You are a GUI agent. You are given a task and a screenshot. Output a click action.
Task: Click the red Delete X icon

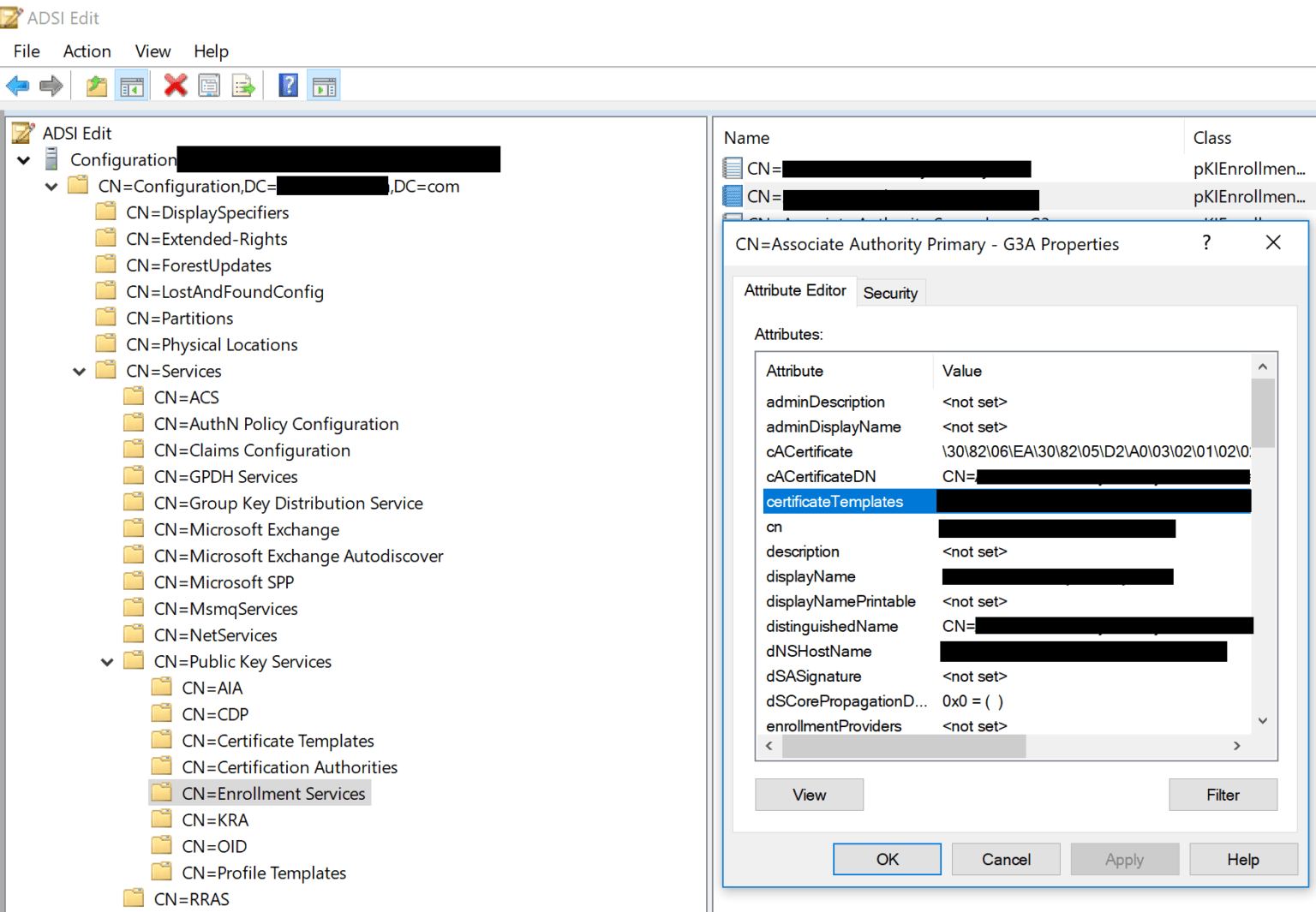pos(176,86)
